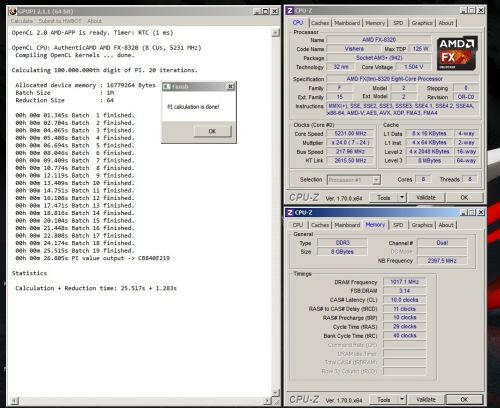Click the Calculation + Reduction time line
Image resolution: width=500 pixels, height=408 pixels.
(96, 288)
